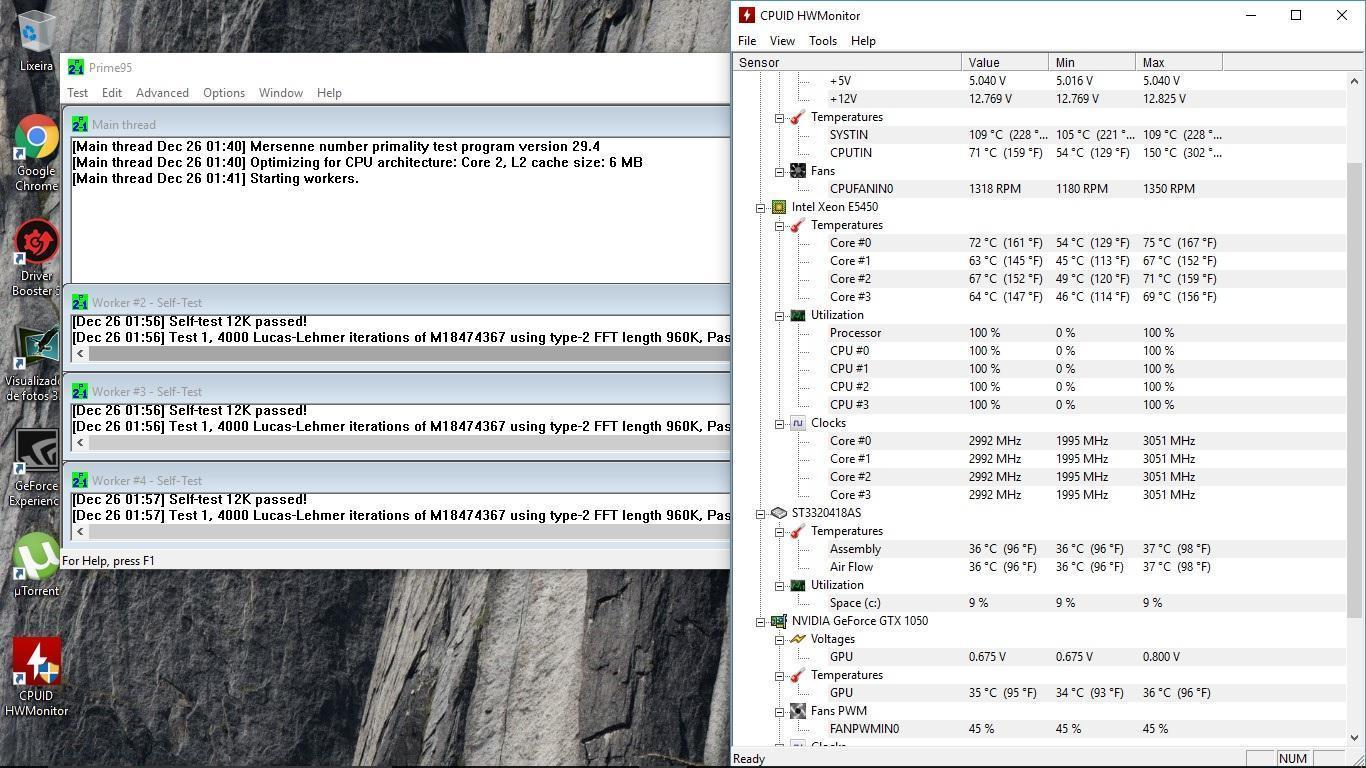Select the CPUFANIN0 fan speed row
The width and height of the screenshot is (1366, 768).
pyautogui.click(x=1040, y=189)
